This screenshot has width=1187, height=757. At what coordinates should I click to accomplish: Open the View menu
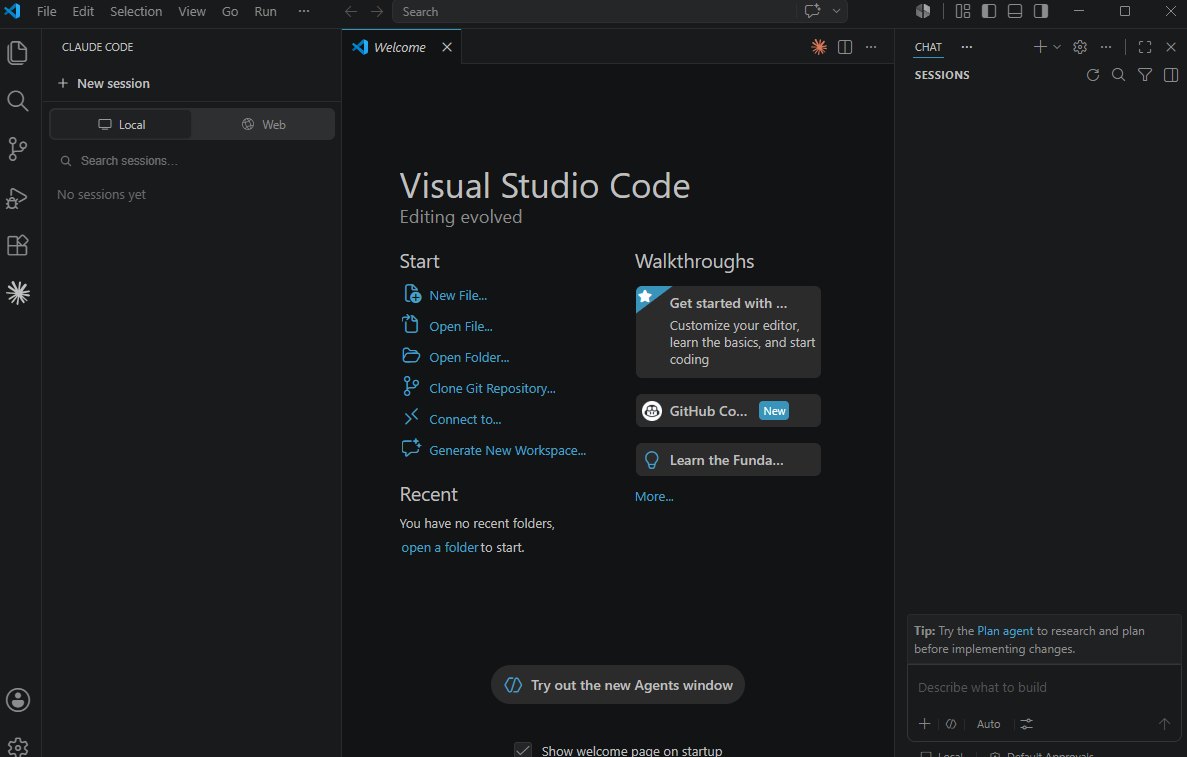point(192,11)
